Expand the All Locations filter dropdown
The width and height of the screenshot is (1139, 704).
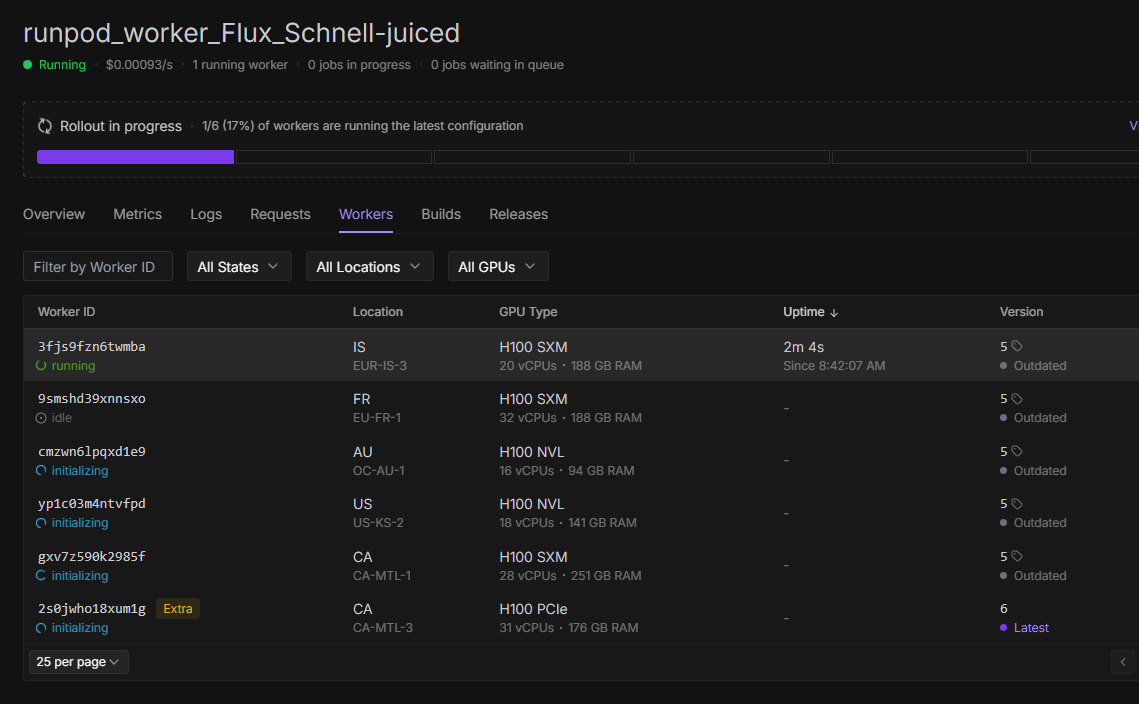[x=369, y=267]
